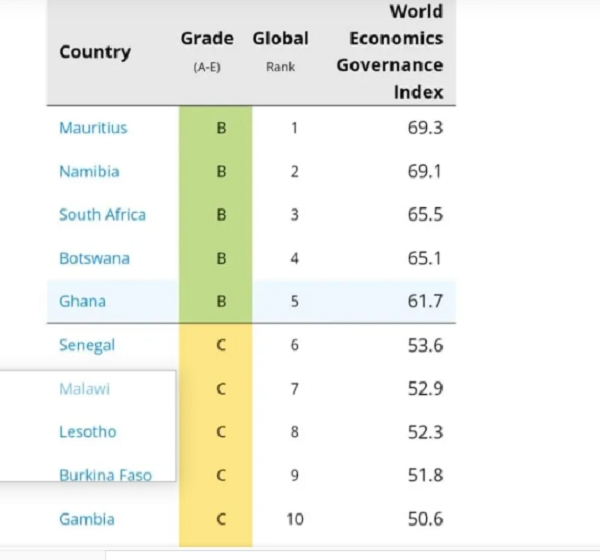
Task: Select Ghana's index value 61.7
Action: tap(422, 301)
